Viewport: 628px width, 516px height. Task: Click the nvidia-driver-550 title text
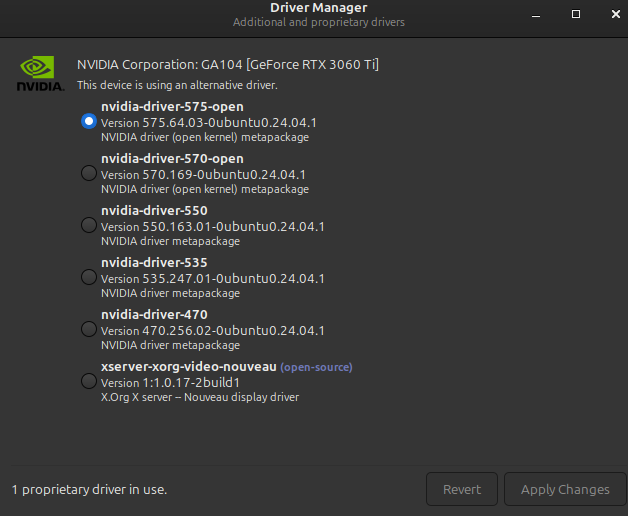[x=154, y=211]
